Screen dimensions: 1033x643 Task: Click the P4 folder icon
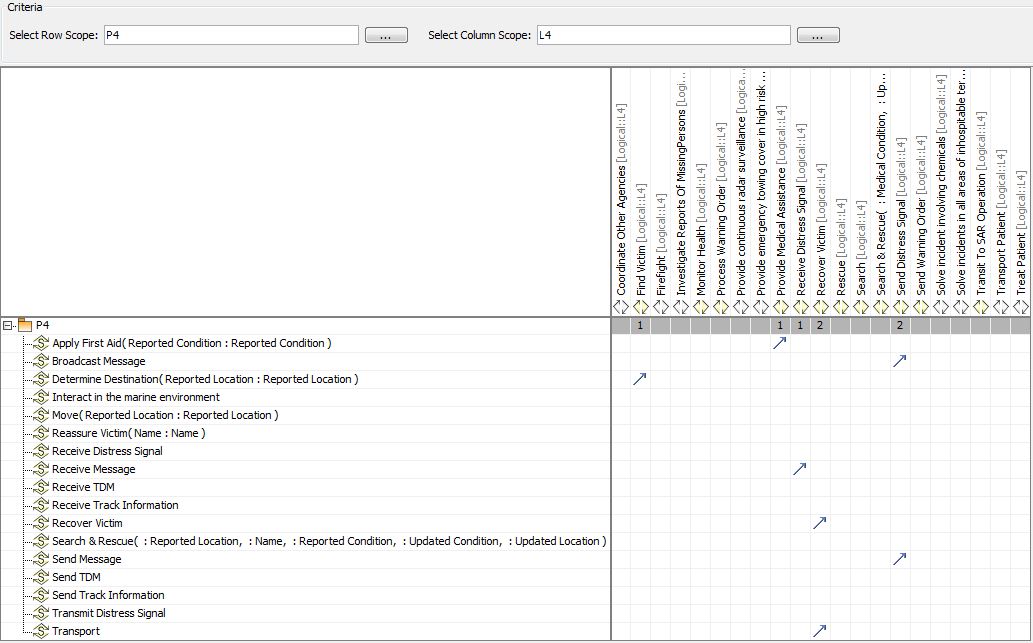pos(25,325)
